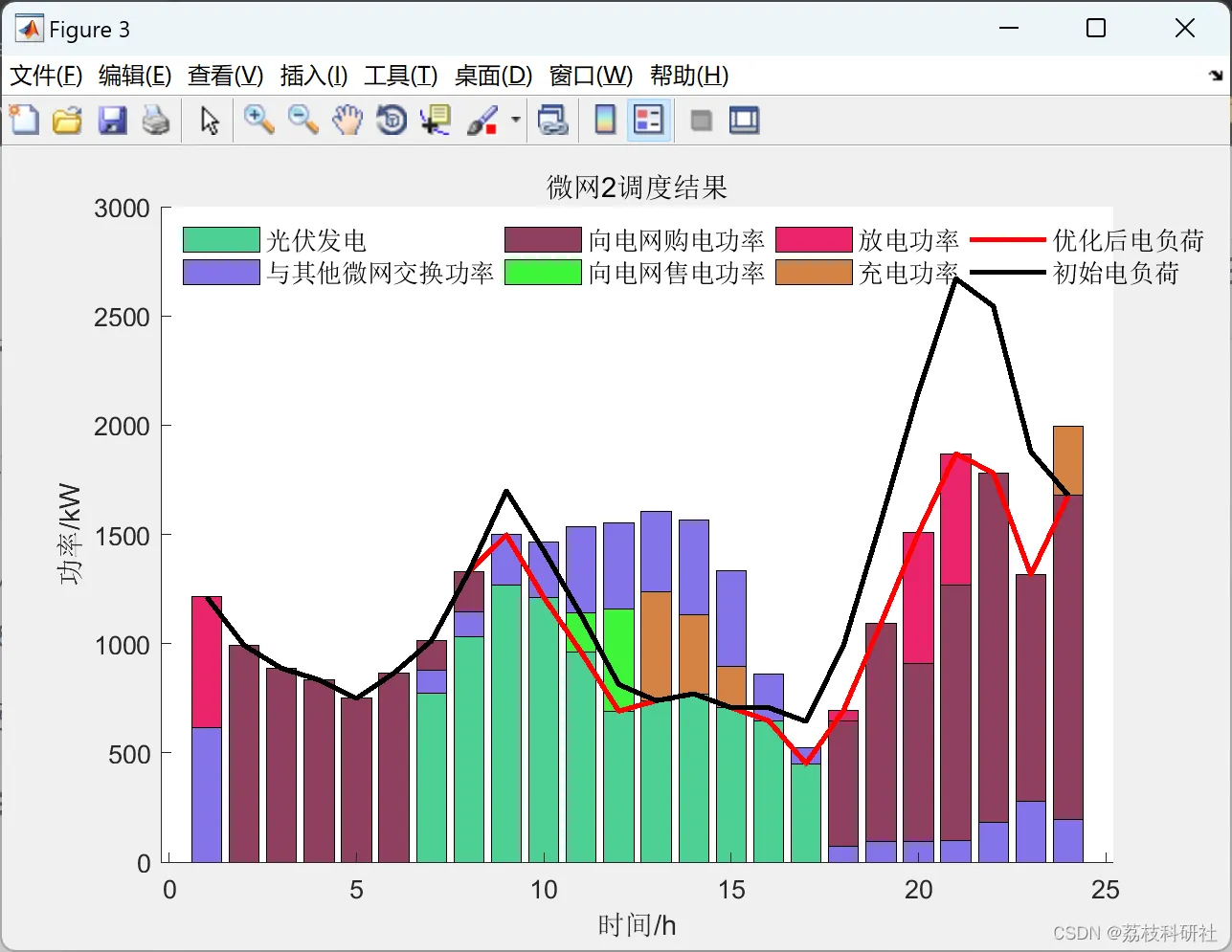1232x952 pixels.
Task: Open the 插入(I) menu
Action: [314, 76]
